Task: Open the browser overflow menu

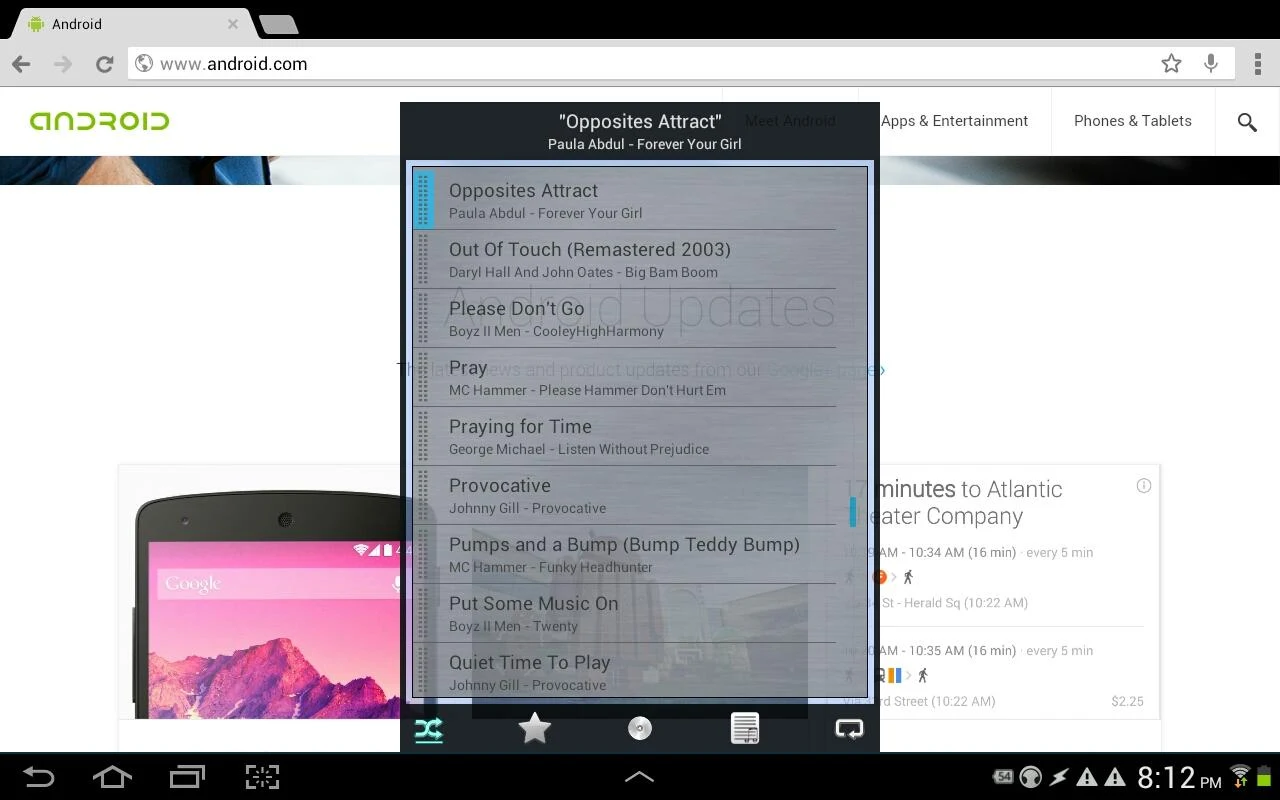Action: tap(1258, 64)
